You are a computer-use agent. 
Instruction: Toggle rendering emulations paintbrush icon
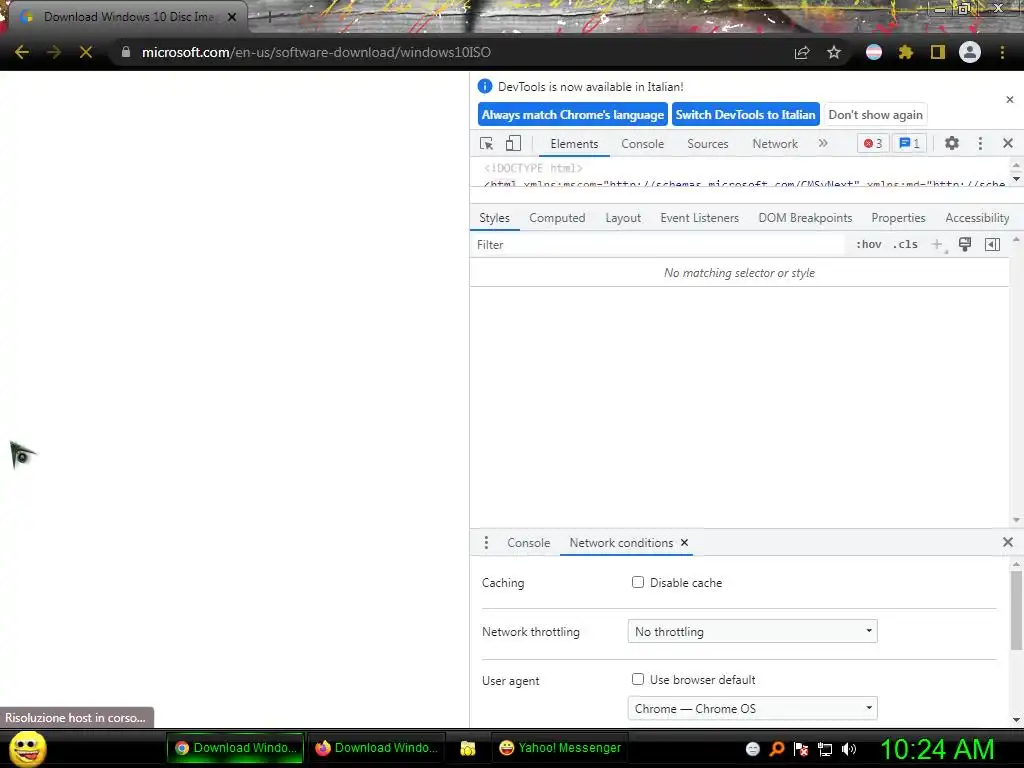click(965, 244)
